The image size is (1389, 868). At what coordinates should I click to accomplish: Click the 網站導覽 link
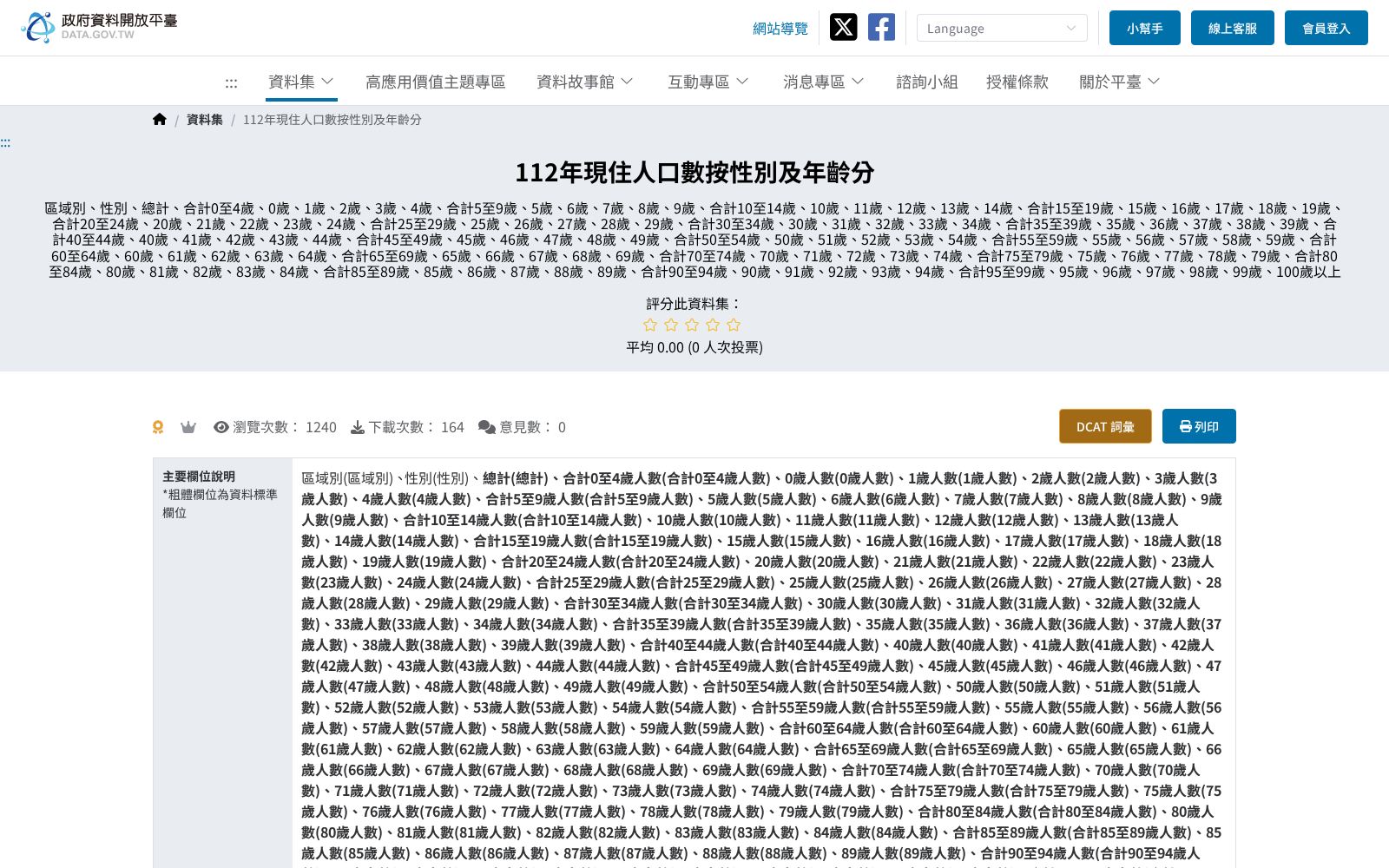coord(780,29)
